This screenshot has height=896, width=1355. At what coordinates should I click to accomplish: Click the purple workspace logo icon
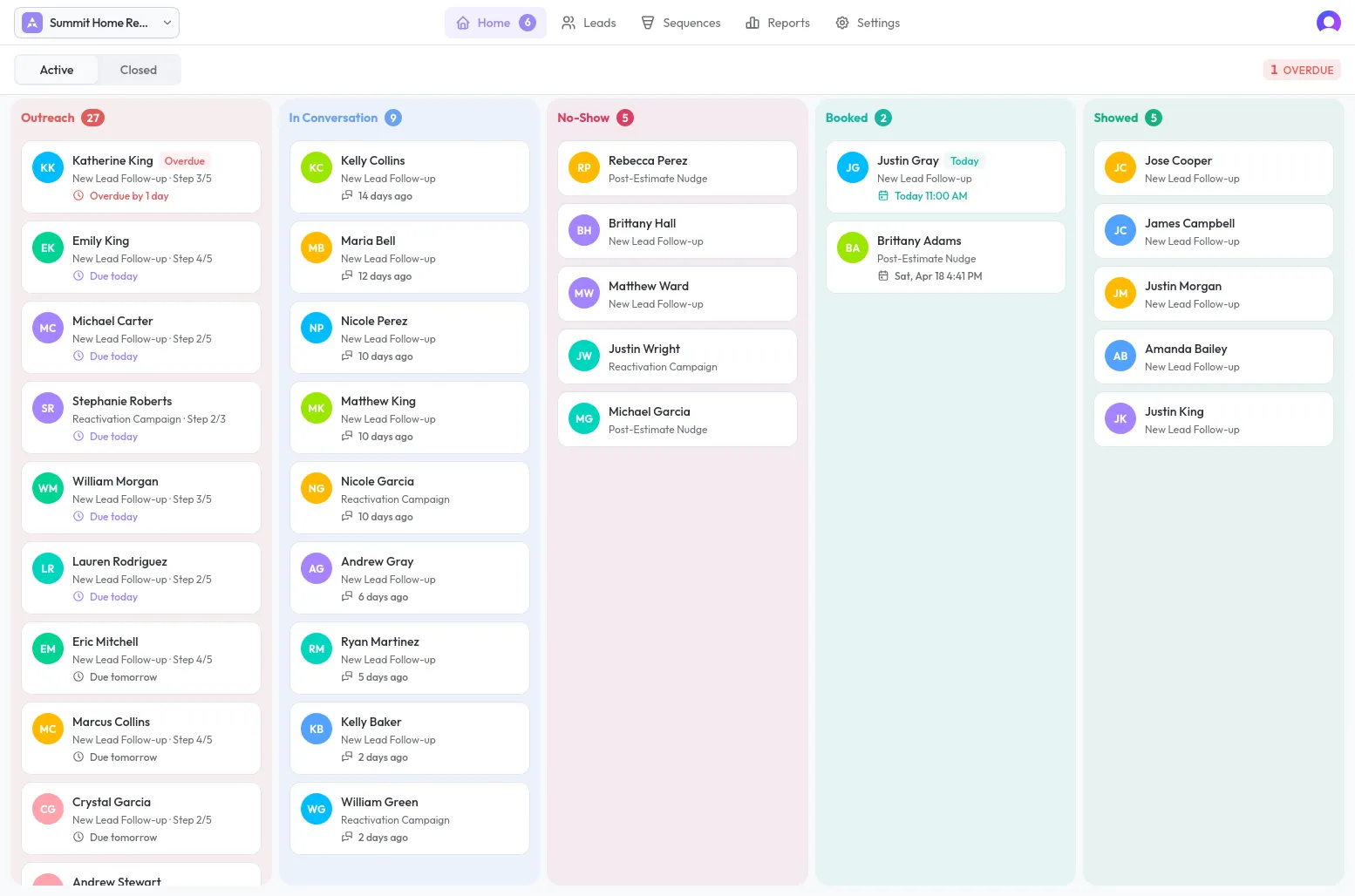pyautogui.click(x=31, y=22)
